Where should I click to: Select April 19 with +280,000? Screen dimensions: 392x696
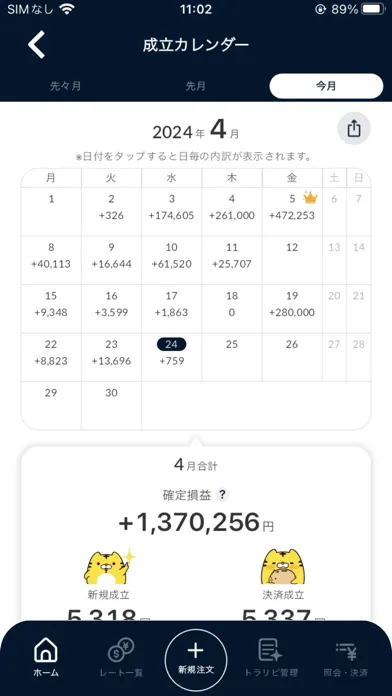[x=292, y=309]
